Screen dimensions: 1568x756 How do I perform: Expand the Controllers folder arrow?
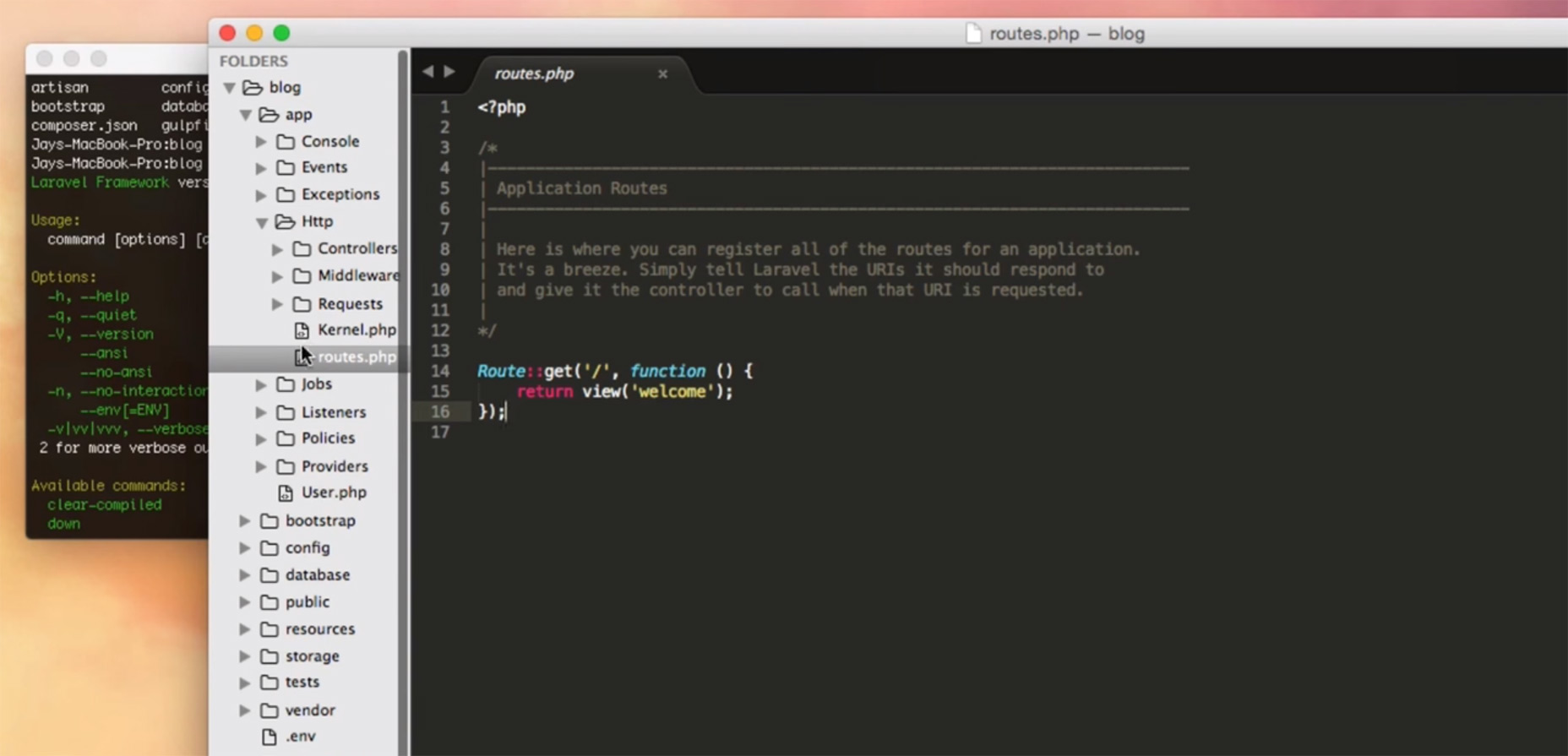pyautogui.click(x=277, y=249)
